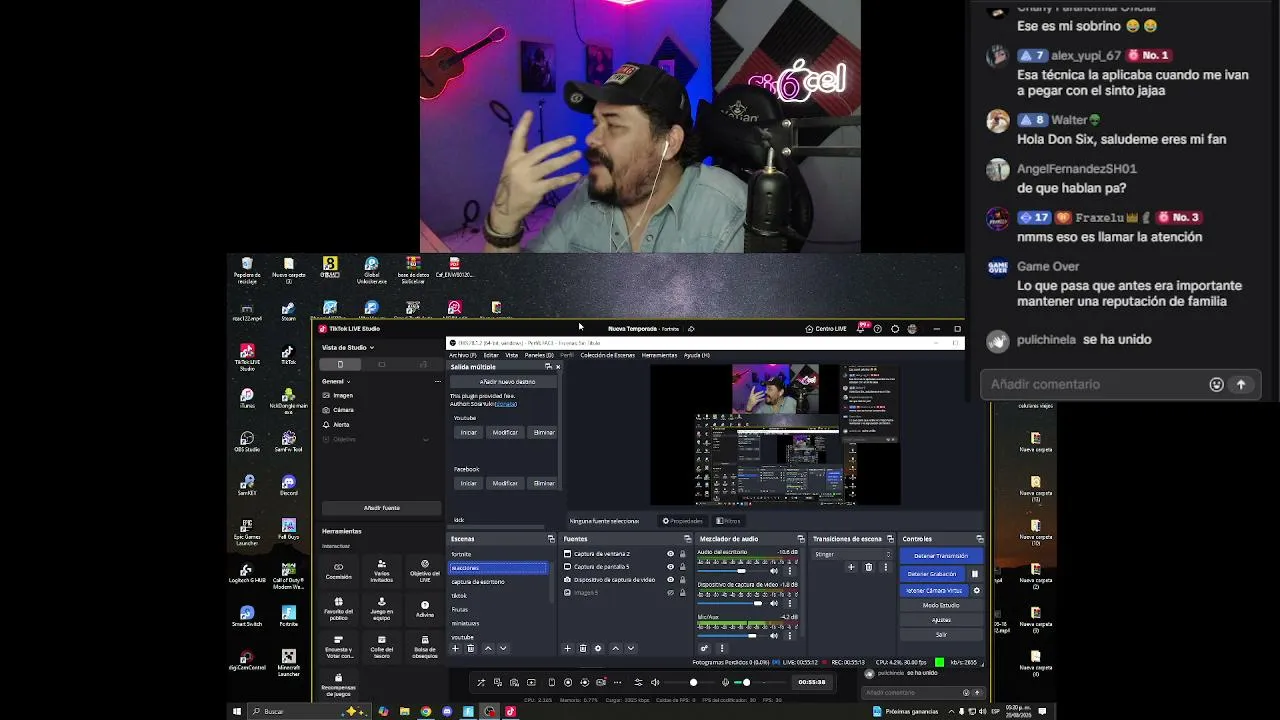Viewport: 1280px width, 720px height.
Task: Click Detener Transmisión button
Action: 941,556
